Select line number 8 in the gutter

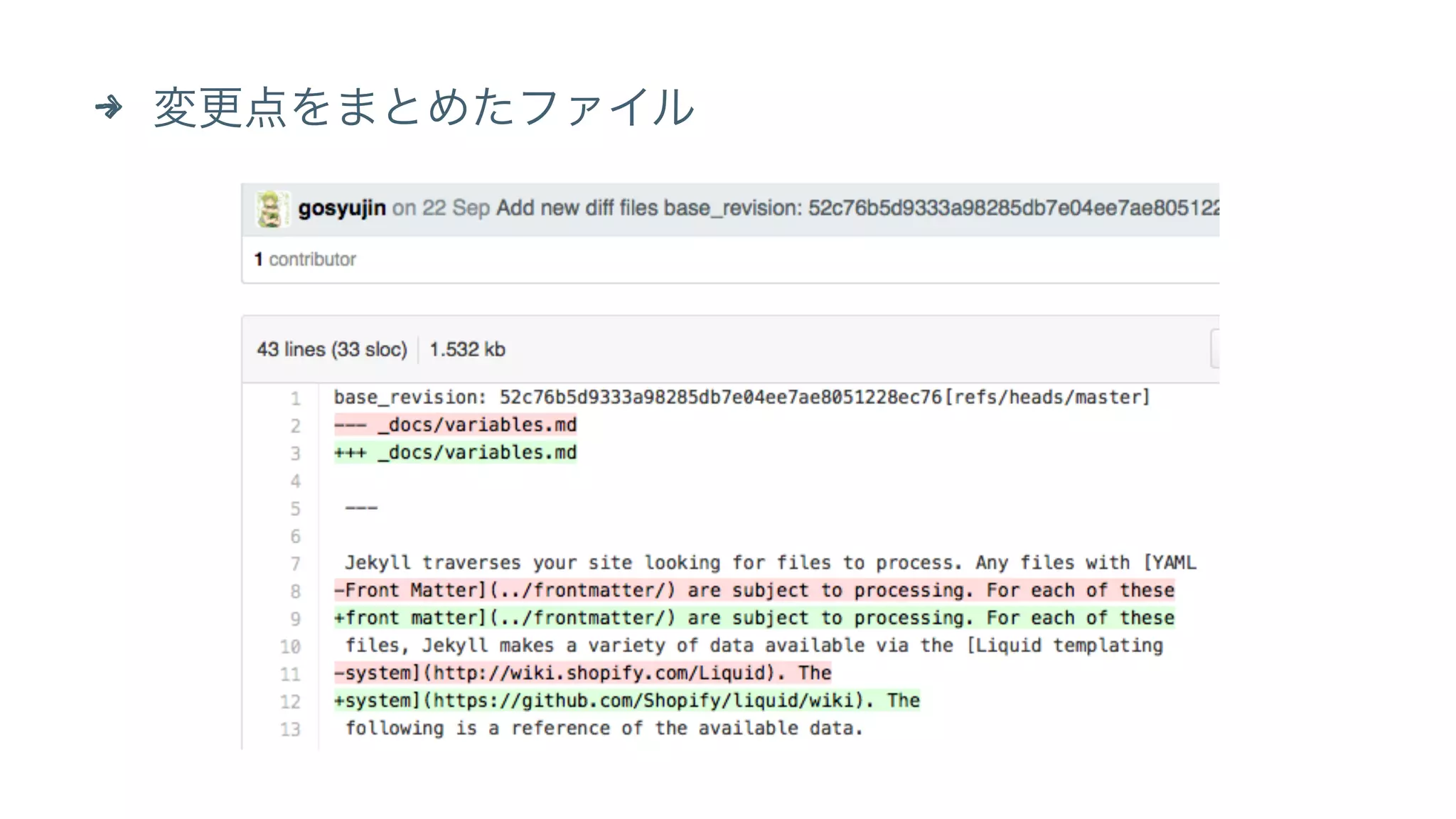click(295, 591)
